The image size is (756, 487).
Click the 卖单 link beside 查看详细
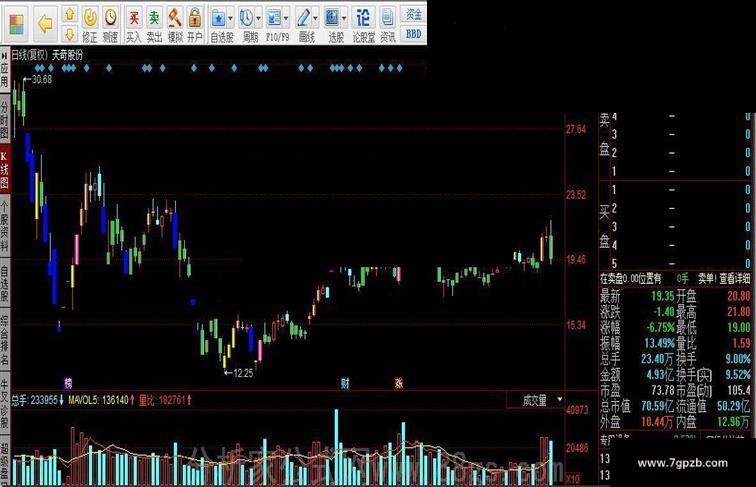[707, 278]
